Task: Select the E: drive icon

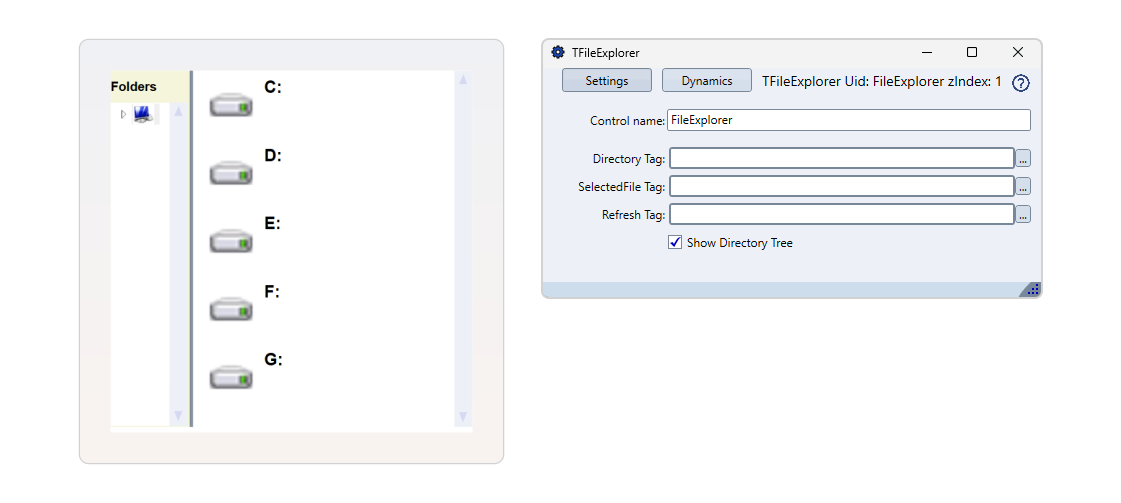Action: (231, 241)
